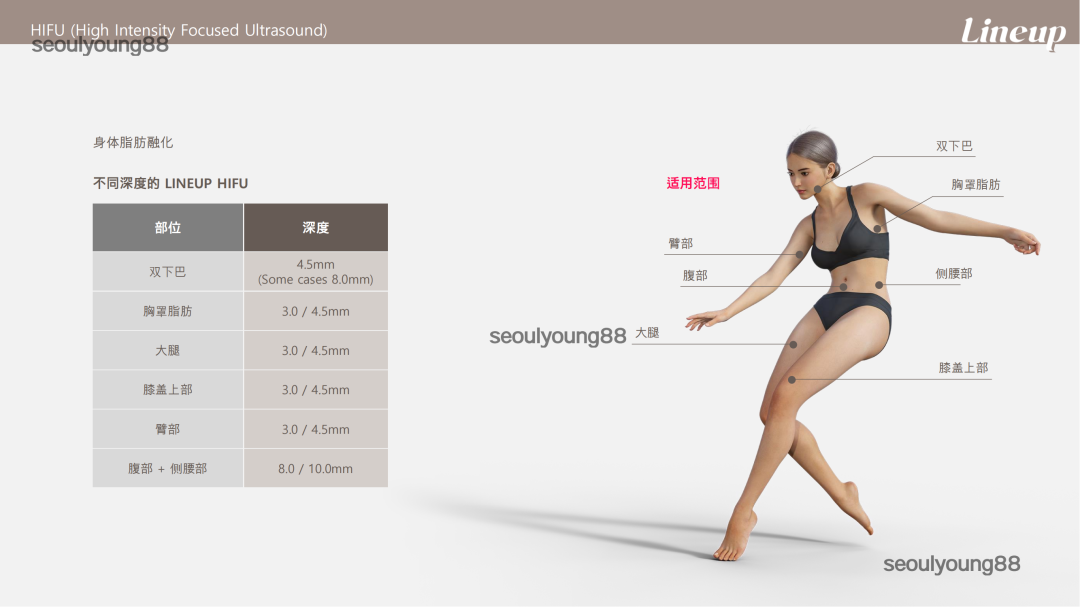This screenshot has height=607, width=1080.
Task: Click the 膝盖上部 callout label beside the figure
Action: coord(963,368)
